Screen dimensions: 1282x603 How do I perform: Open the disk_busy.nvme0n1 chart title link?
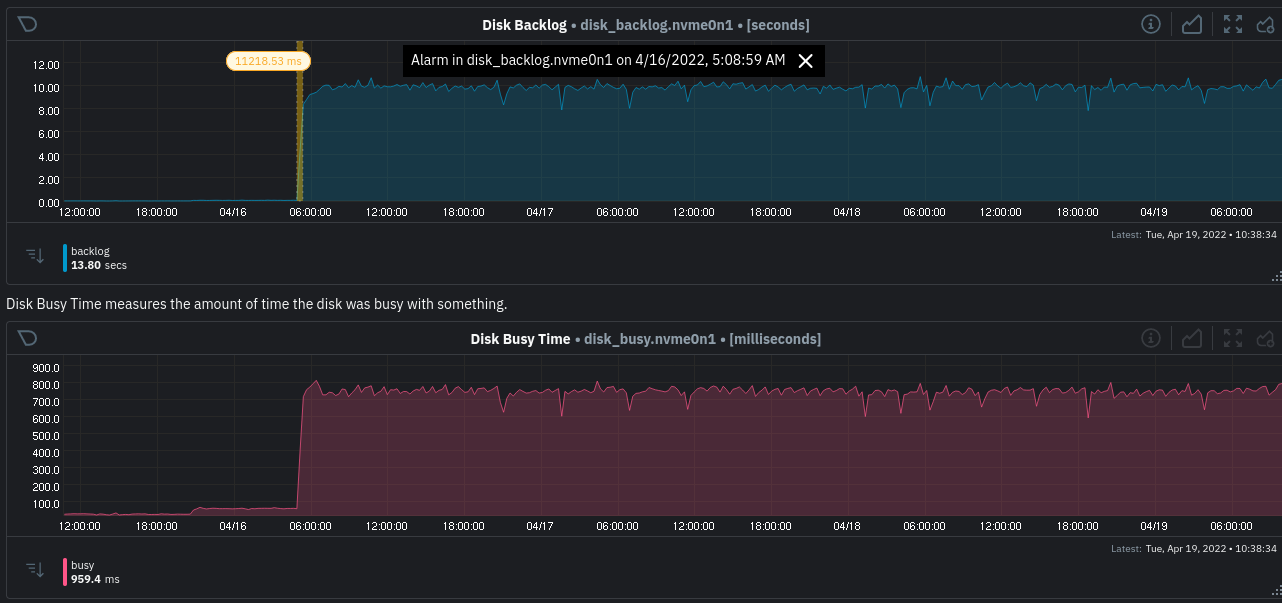pos(649,338)
